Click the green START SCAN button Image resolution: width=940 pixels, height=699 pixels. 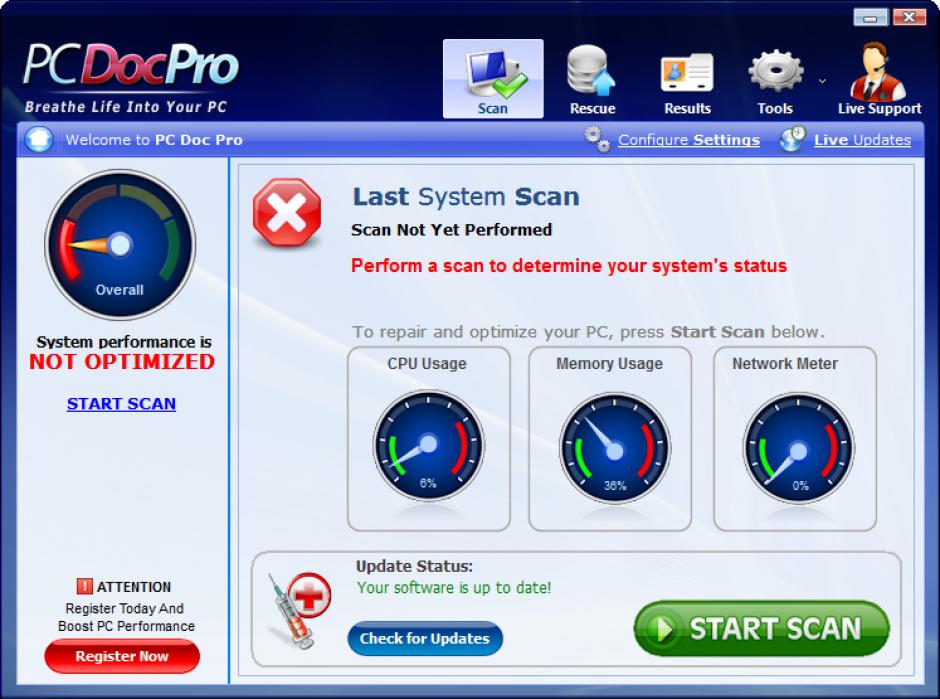pos(761,628)
